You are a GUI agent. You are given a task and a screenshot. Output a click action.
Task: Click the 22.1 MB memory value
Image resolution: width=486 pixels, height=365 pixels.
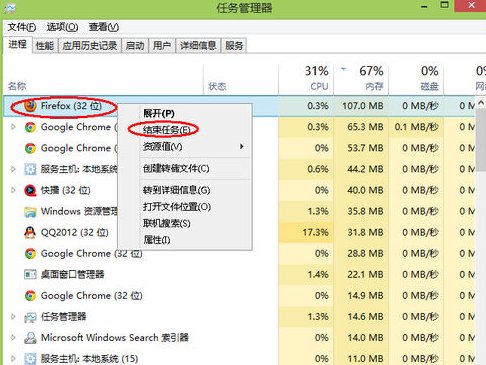tap(365, 275)
